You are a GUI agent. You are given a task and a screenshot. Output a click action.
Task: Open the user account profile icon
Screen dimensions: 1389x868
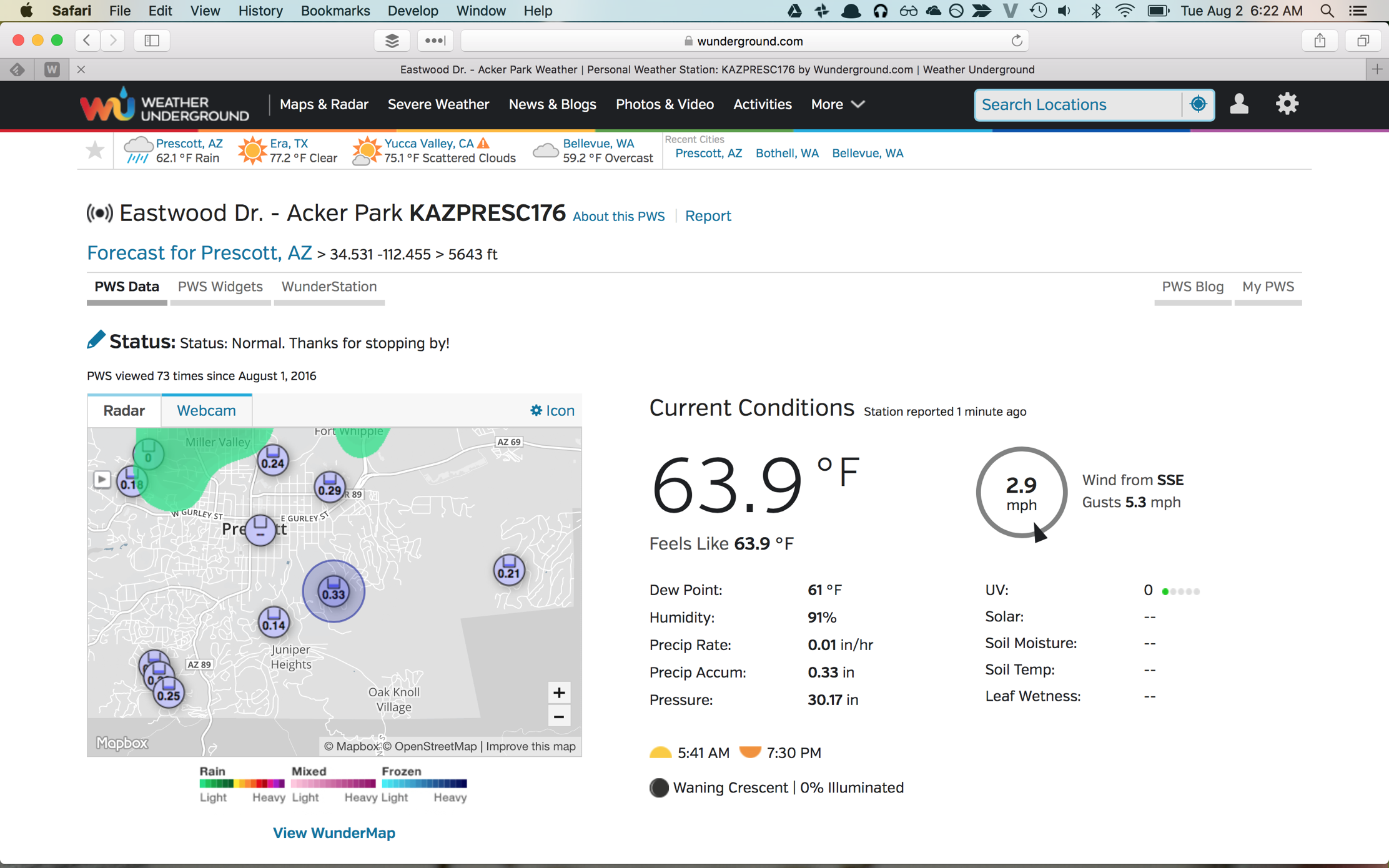tap(1239, 104)
